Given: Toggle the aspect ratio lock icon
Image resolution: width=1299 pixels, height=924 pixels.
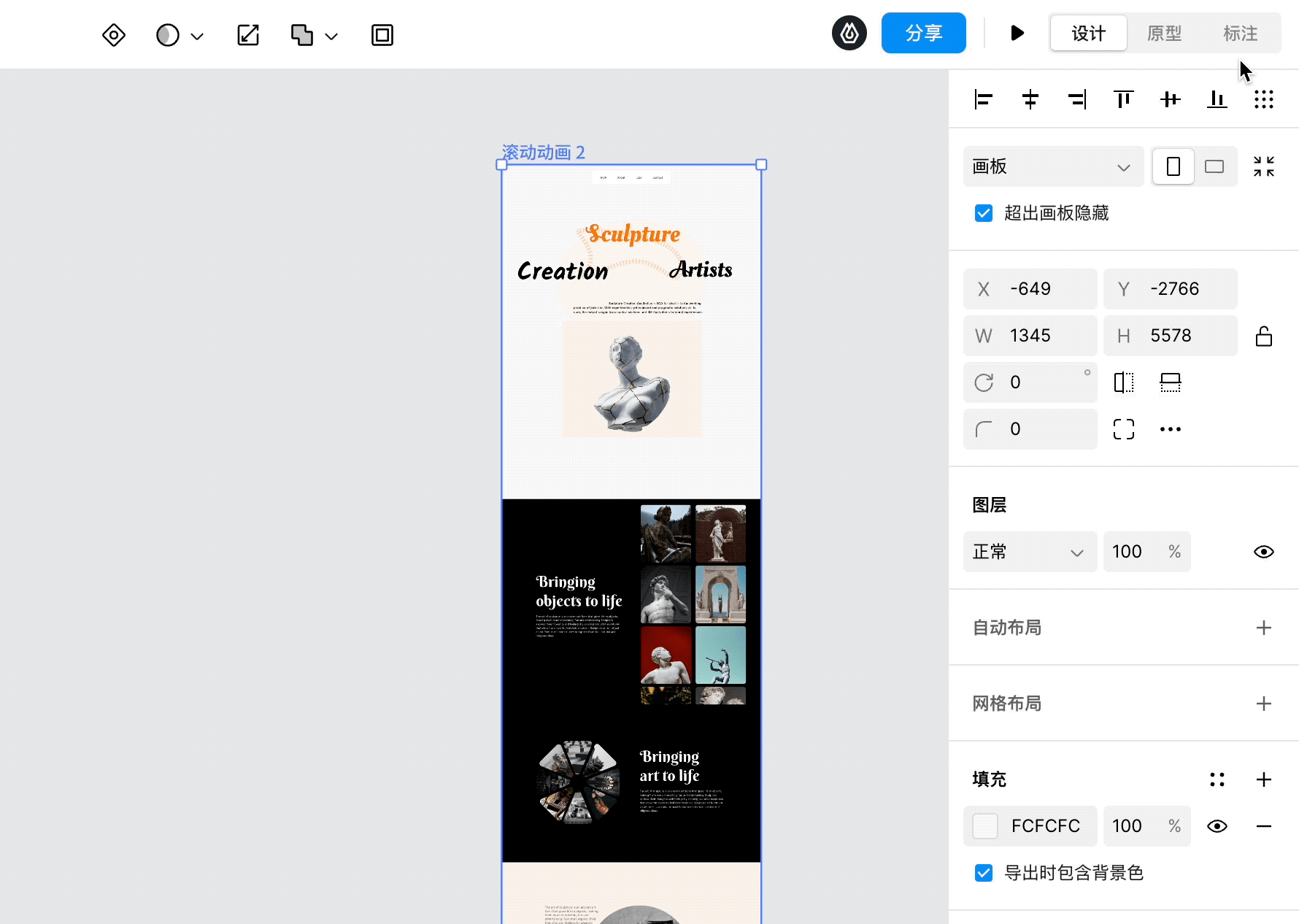Looking at the screenshot, I should coord(1264,336).
